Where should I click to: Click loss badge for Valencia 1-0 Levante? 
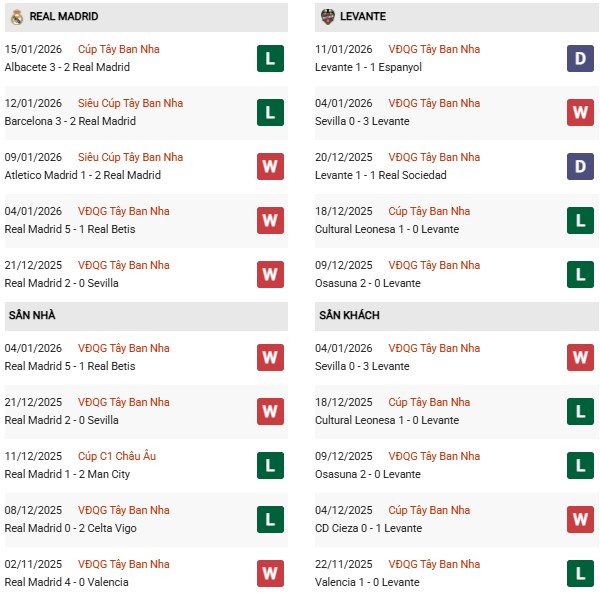pos(580,574)
